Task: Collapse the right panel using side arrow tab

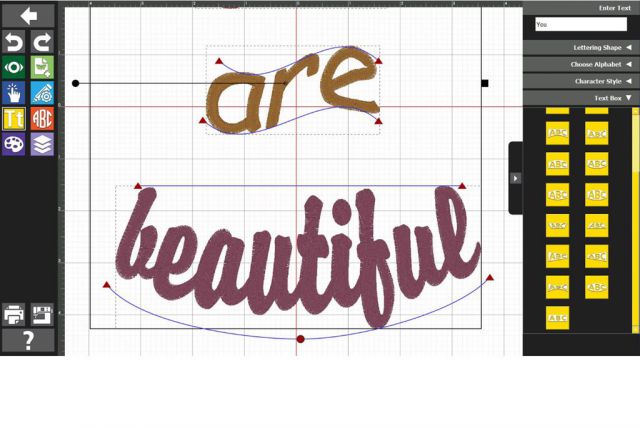Action: (x=515, y=178)
